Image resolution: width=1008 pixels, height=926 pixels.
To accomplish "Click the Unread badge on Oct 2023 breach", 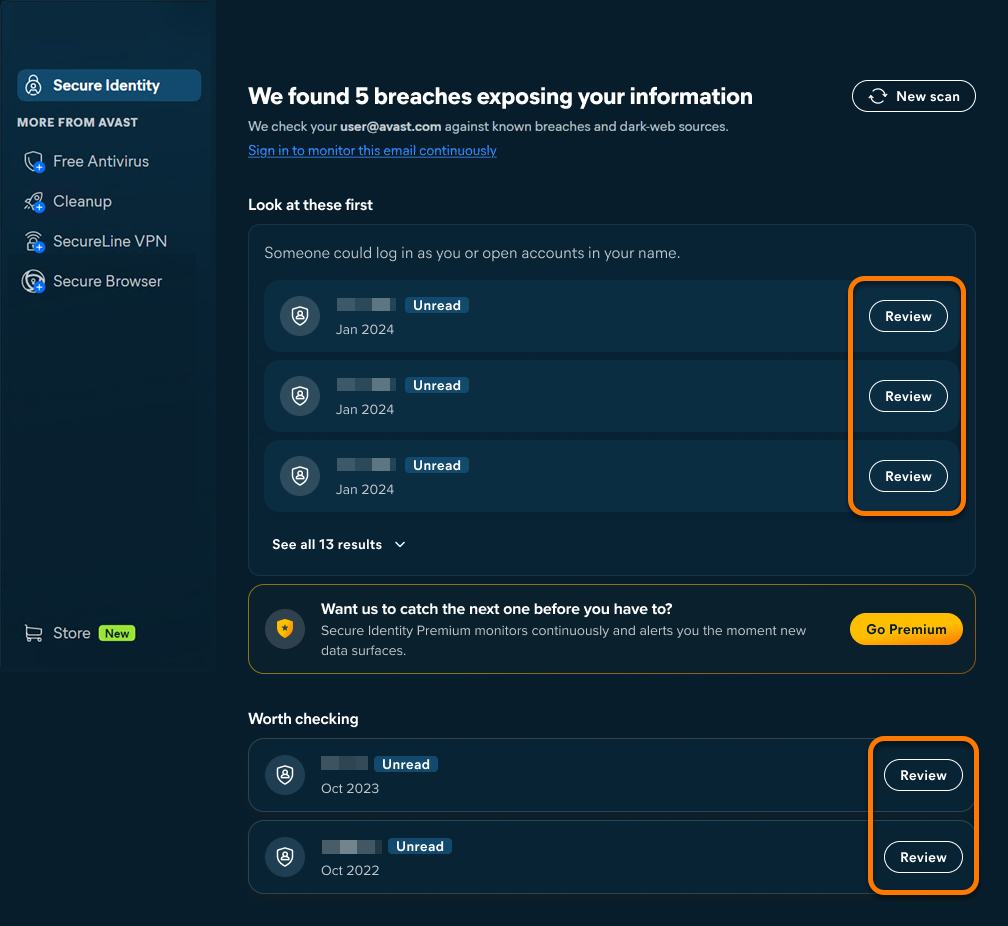I will [x=406, y=764].
